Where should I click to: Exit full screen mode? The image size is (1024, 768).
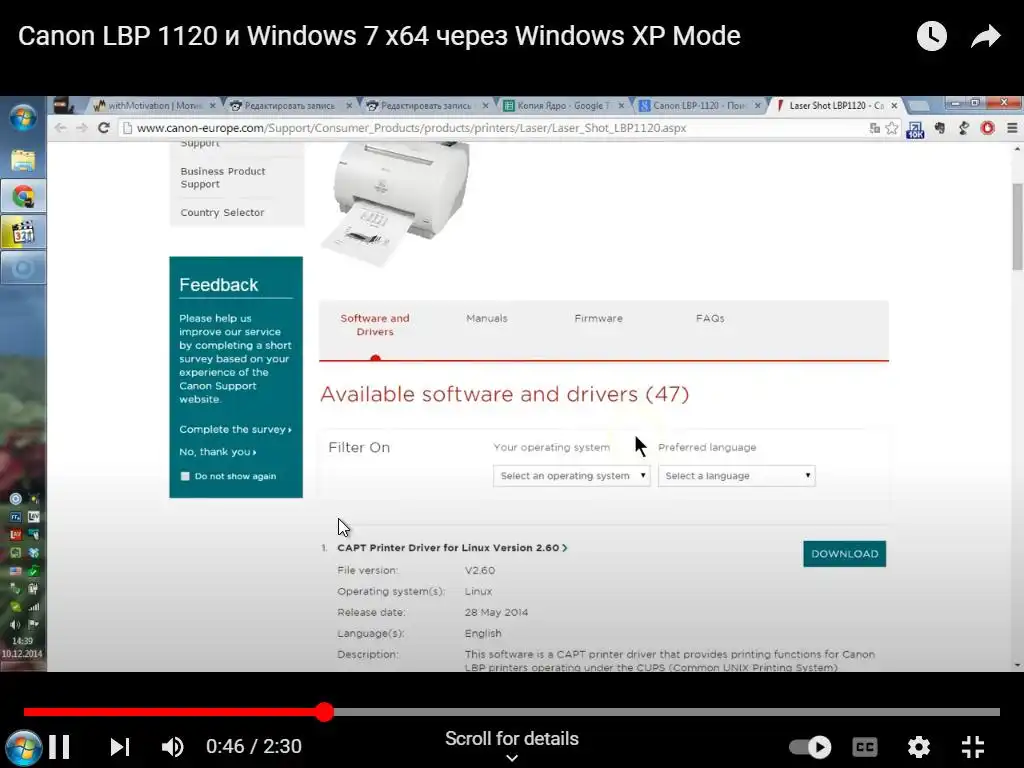(x=973, y=746)
